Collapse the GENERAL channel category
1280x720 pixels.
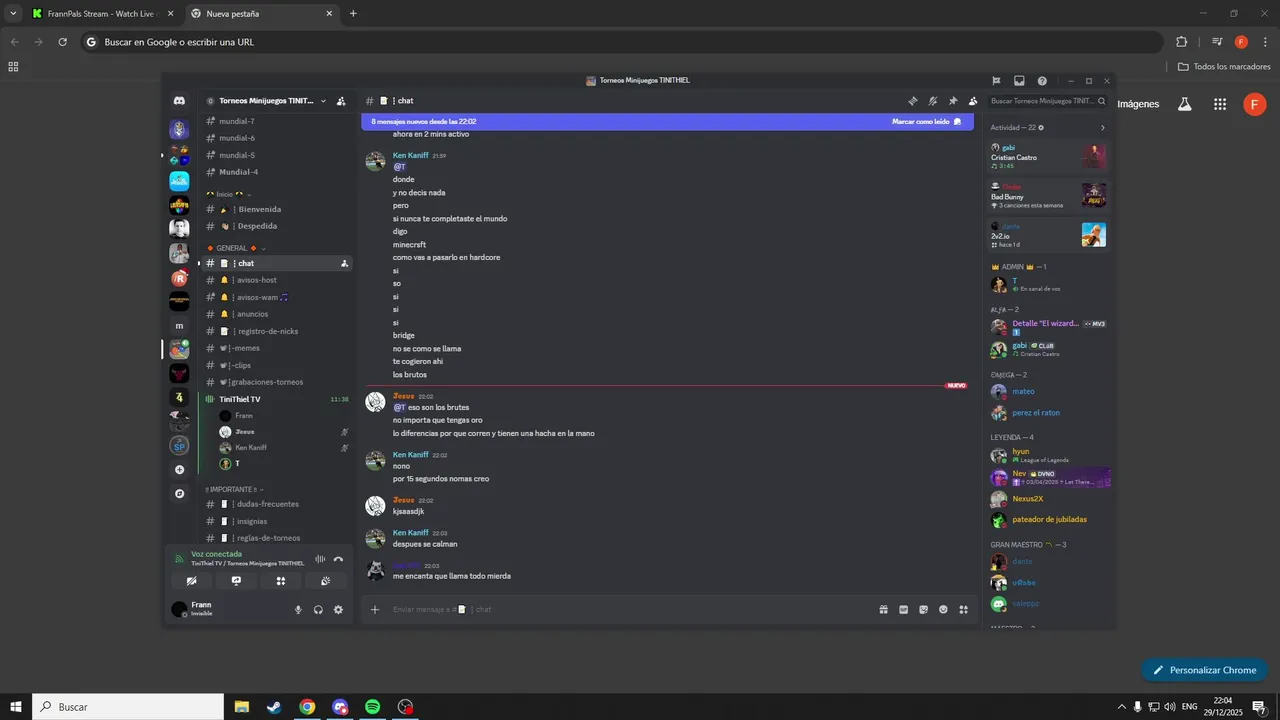[x=236, y=248]
